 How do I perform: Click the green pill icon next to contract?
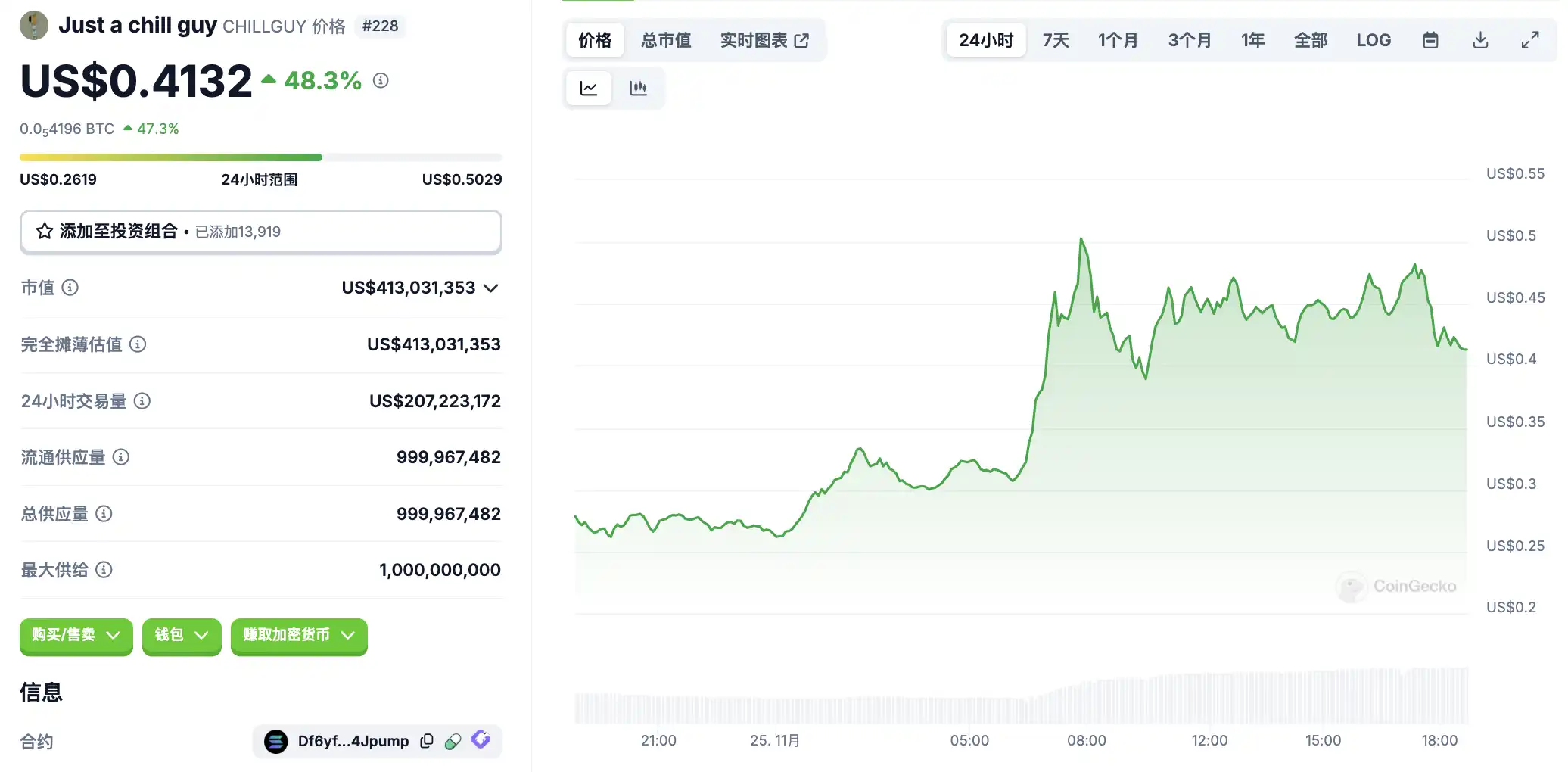click(453, 742)
